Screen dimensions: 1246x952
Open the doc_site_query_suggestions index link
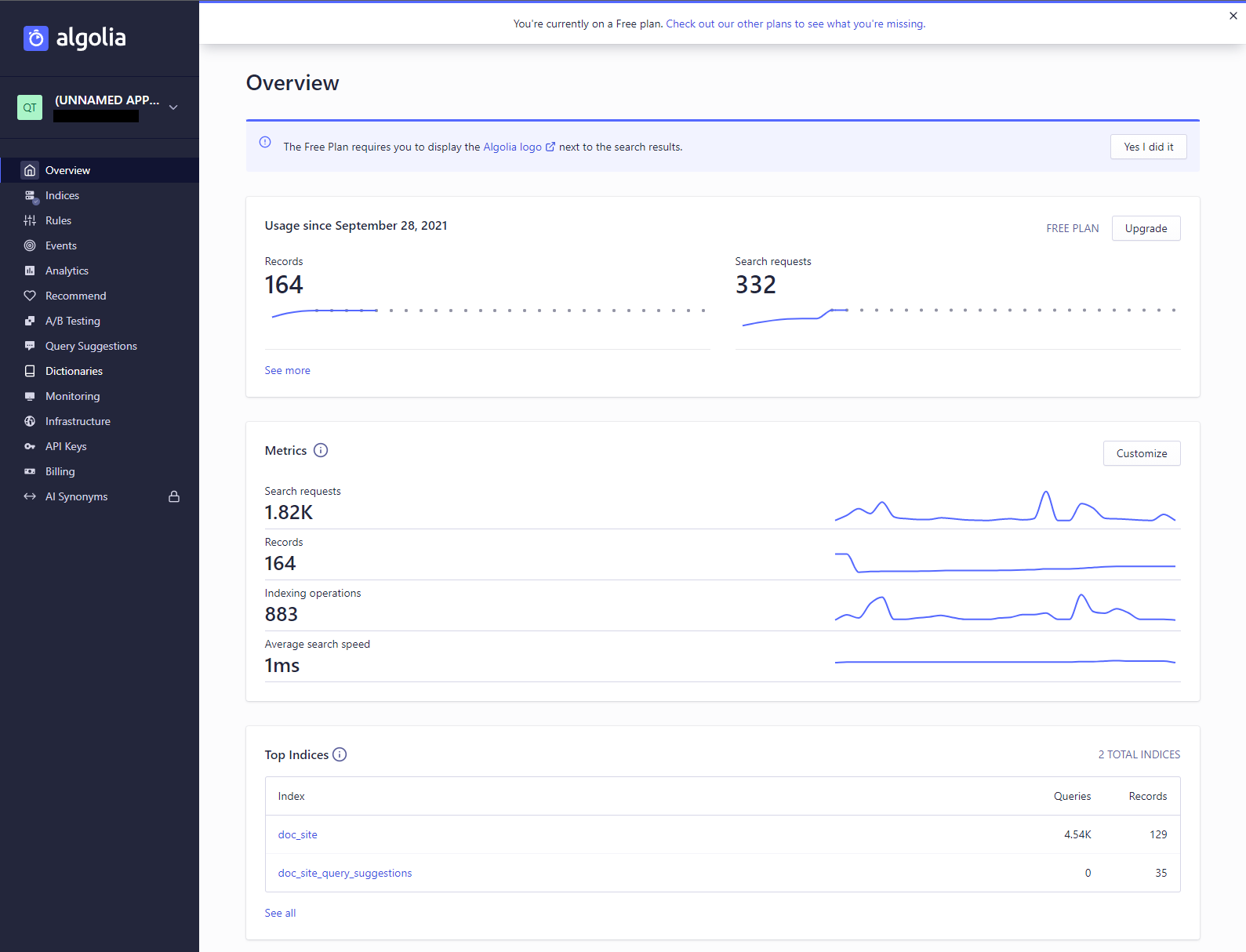click(344, 873)
